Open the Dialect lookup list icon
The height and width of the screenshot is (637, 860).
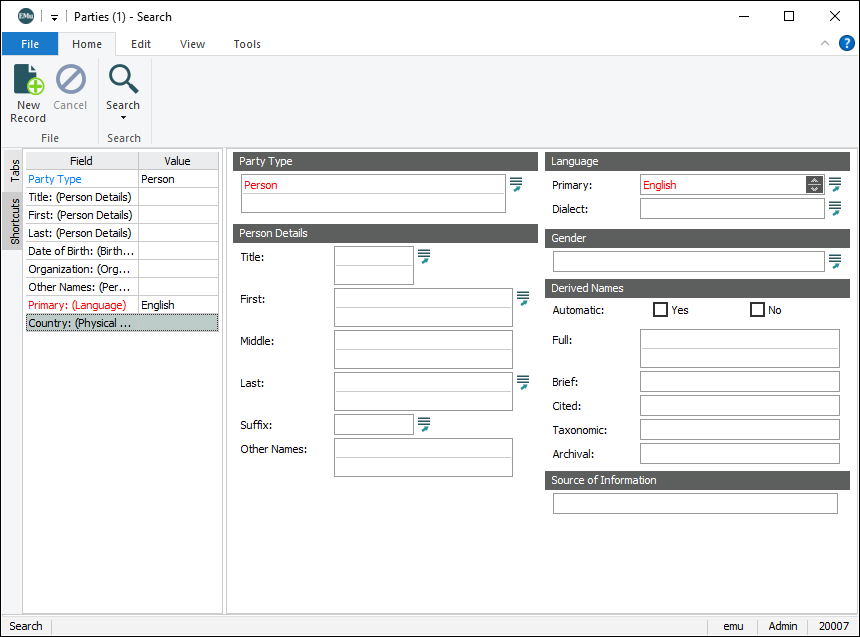point(836,208)
